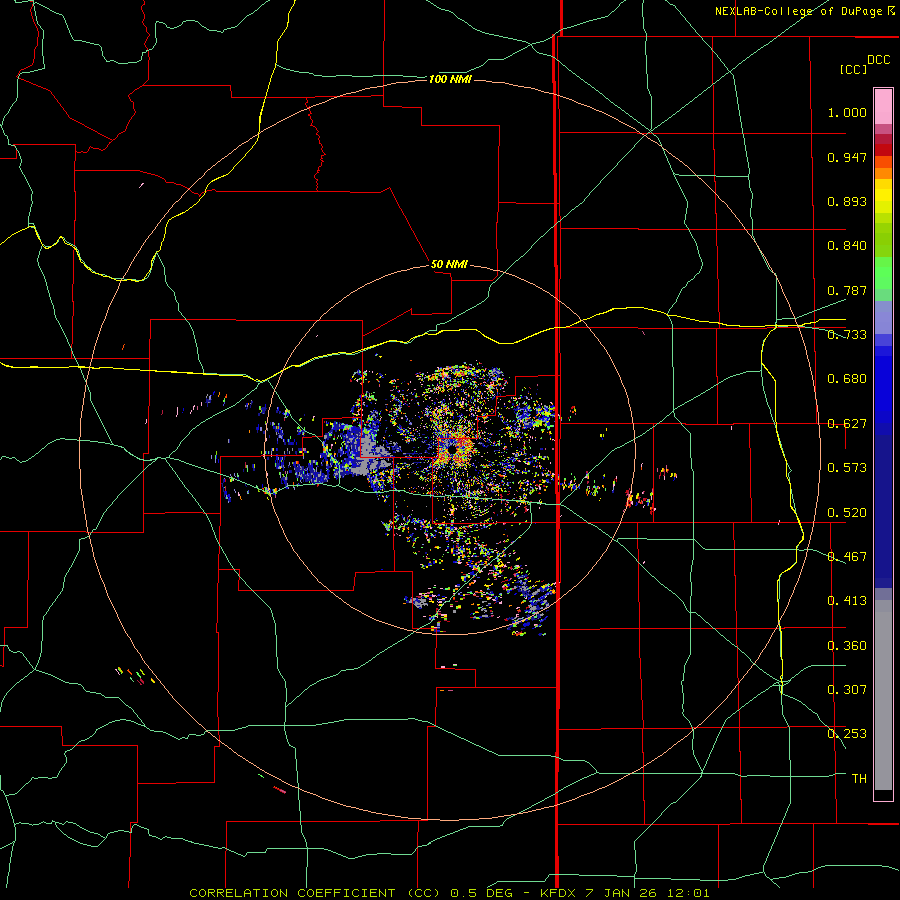Click the 0.253 scale value
The image size is (900, 900).
click(x=847, y=734)
